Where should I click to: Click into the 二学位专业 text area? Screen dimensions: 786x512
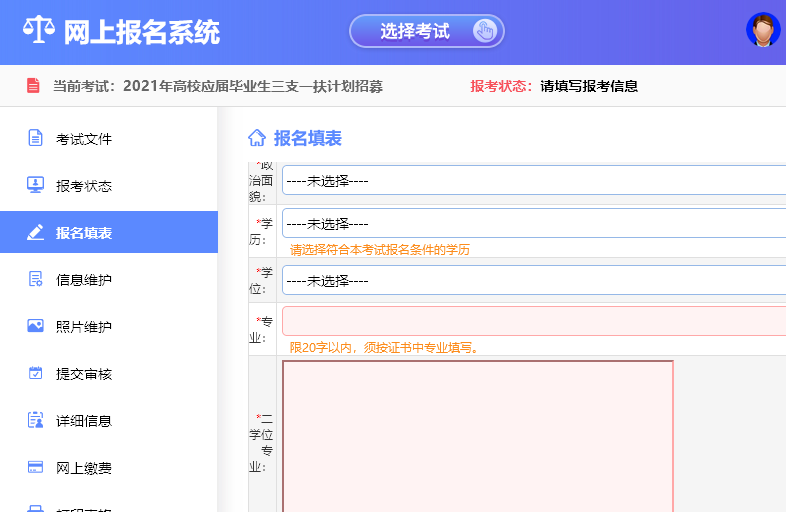pos(477,435)
